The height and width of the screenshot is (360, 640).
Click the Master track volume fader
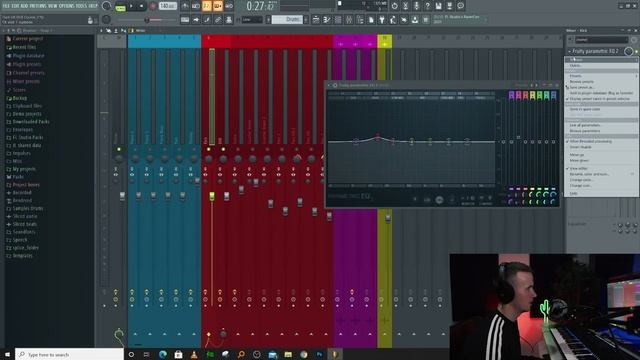click(122, 196)
